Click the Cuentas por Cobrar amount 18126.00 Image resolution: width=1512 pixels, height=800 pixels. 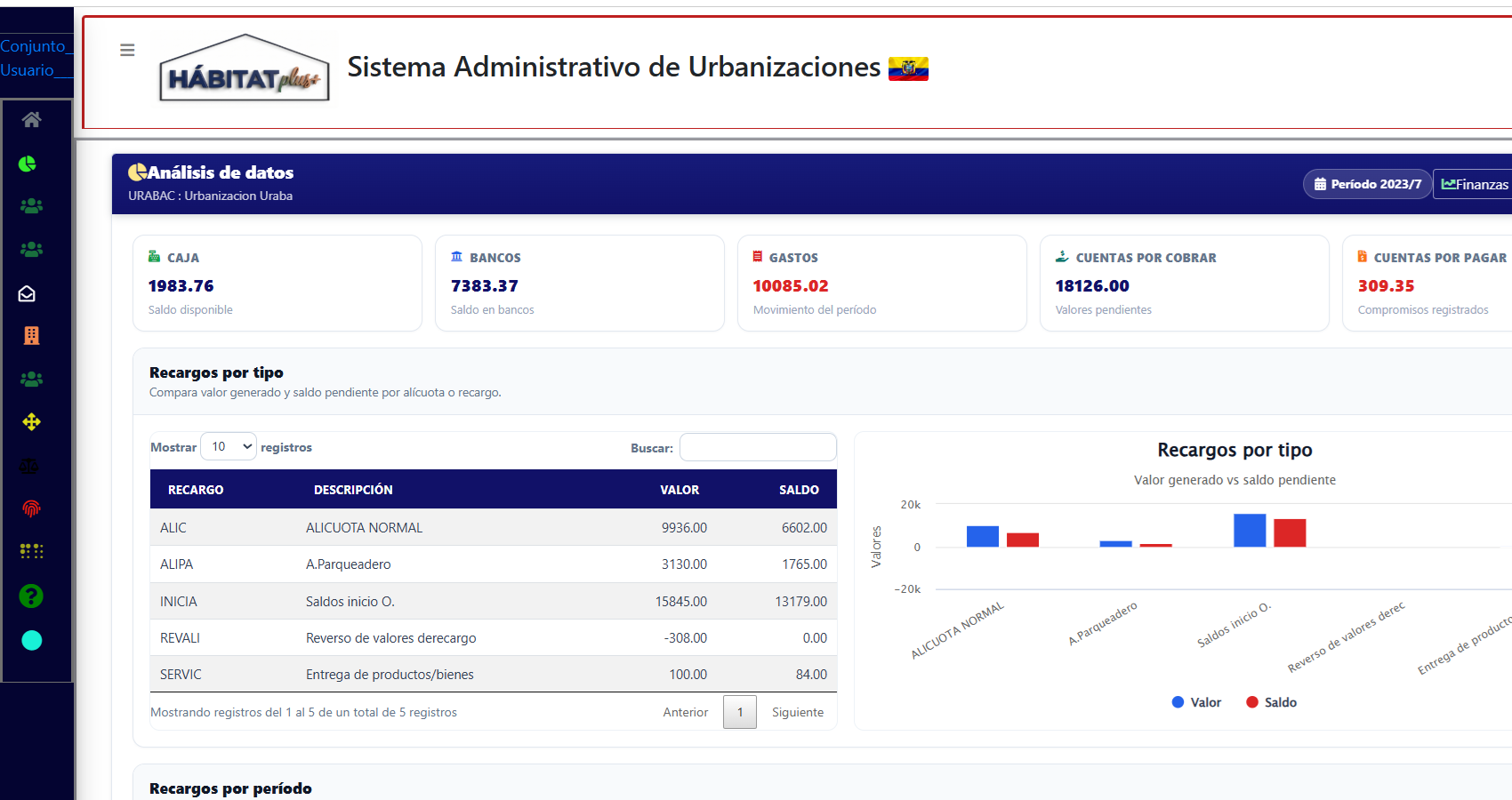[1091, 286]
